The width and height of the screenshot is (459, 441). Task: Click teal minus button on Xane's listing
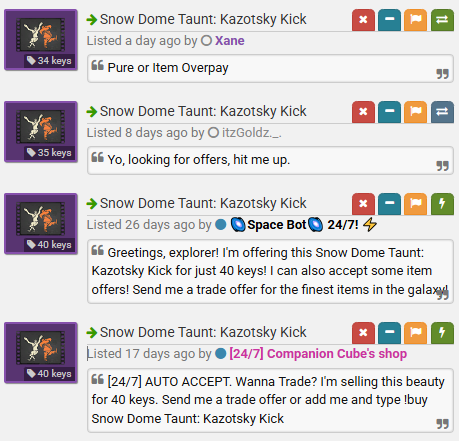click(389, 20)
